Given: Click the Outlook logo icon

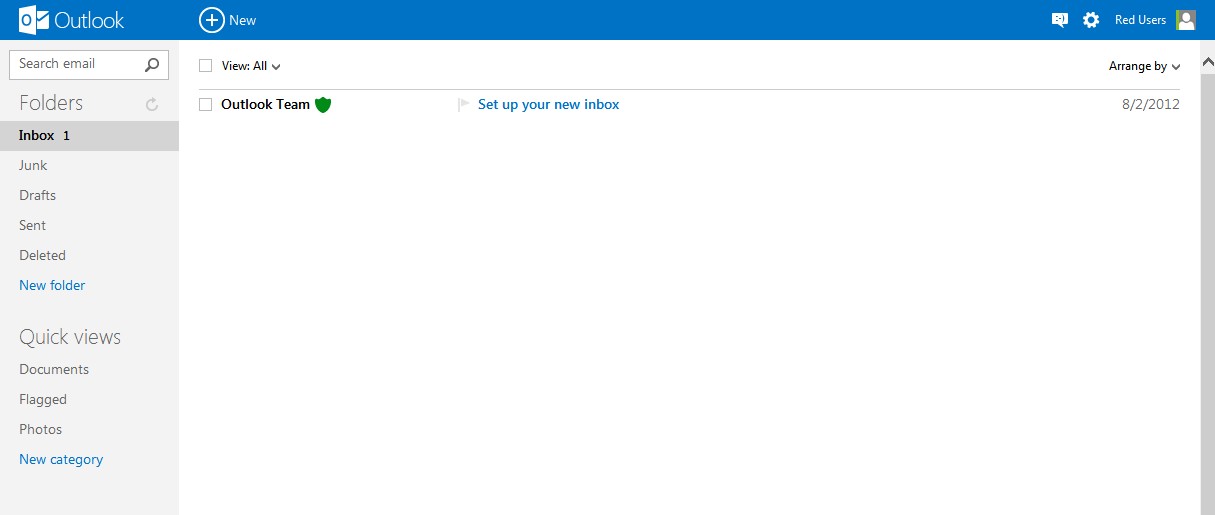Looking at the screenshot, I should click(x=34, y=20).
